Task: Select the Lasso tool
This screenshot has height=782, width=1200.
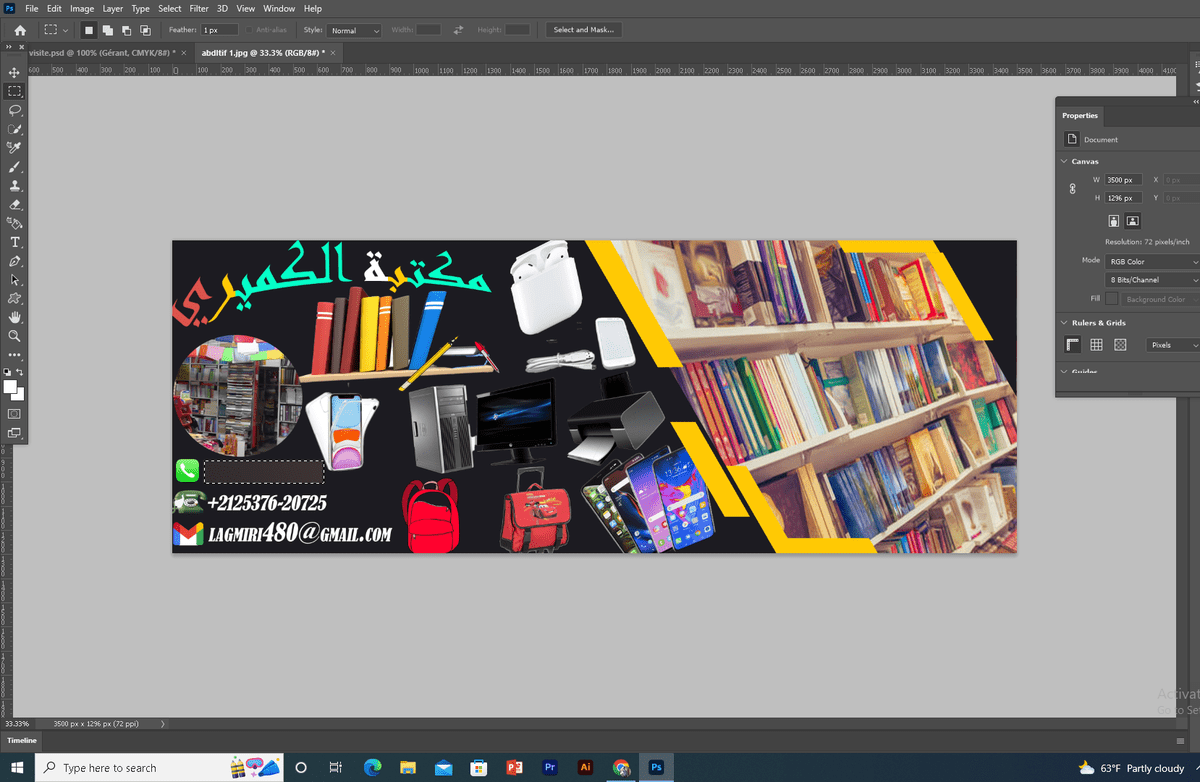Action: (15, 110)
